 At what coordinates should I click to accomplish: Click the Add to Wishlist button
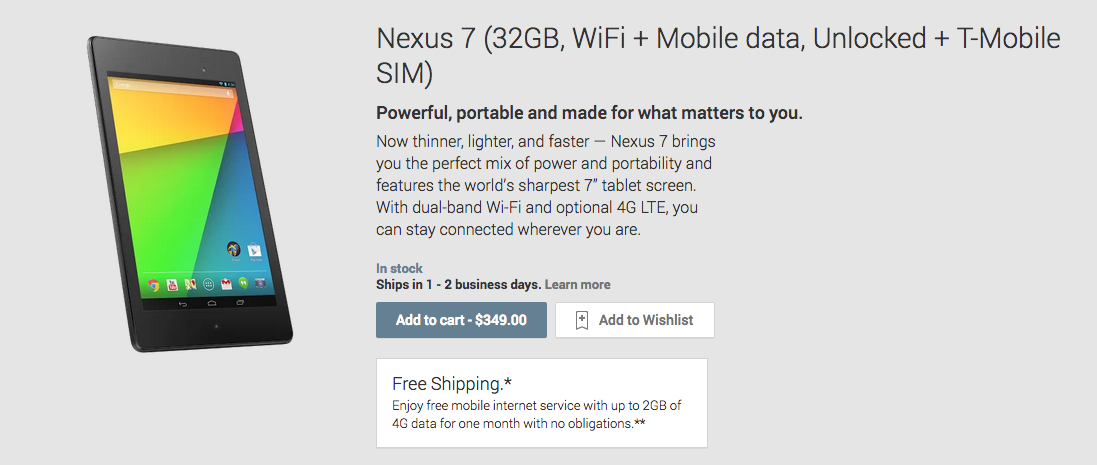point(635,320)
